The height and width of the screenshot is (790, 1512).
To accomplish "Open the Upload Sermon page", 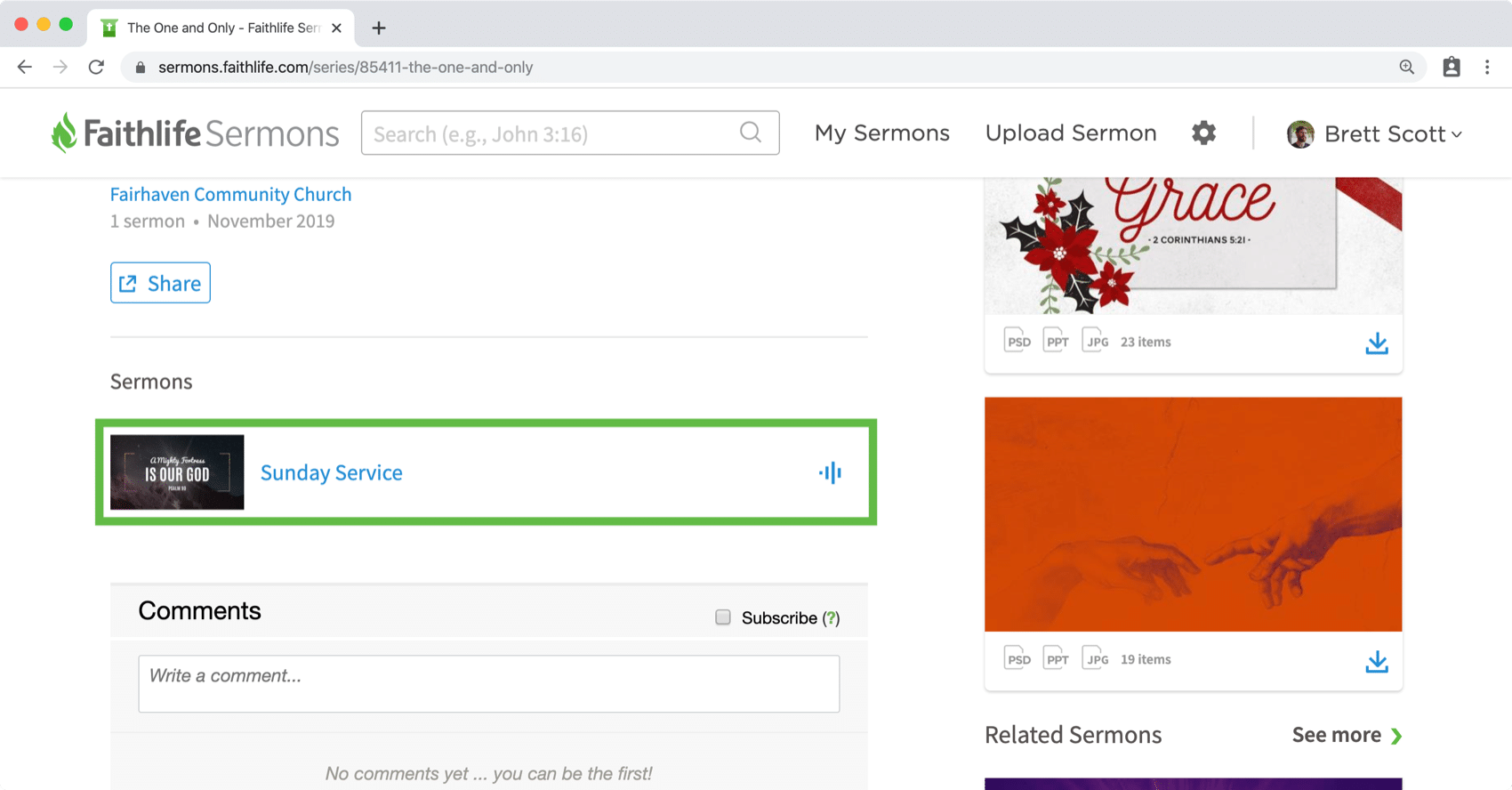I will 1071,133.
